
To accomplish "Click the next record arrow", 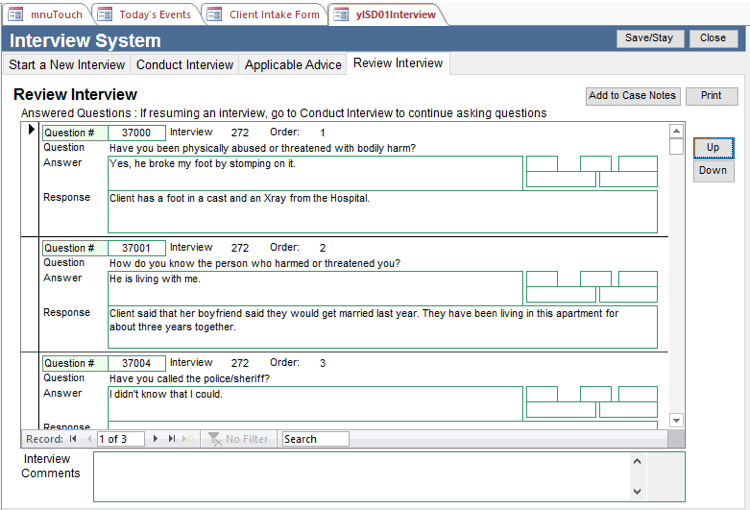I will click(x=155, y=439).
